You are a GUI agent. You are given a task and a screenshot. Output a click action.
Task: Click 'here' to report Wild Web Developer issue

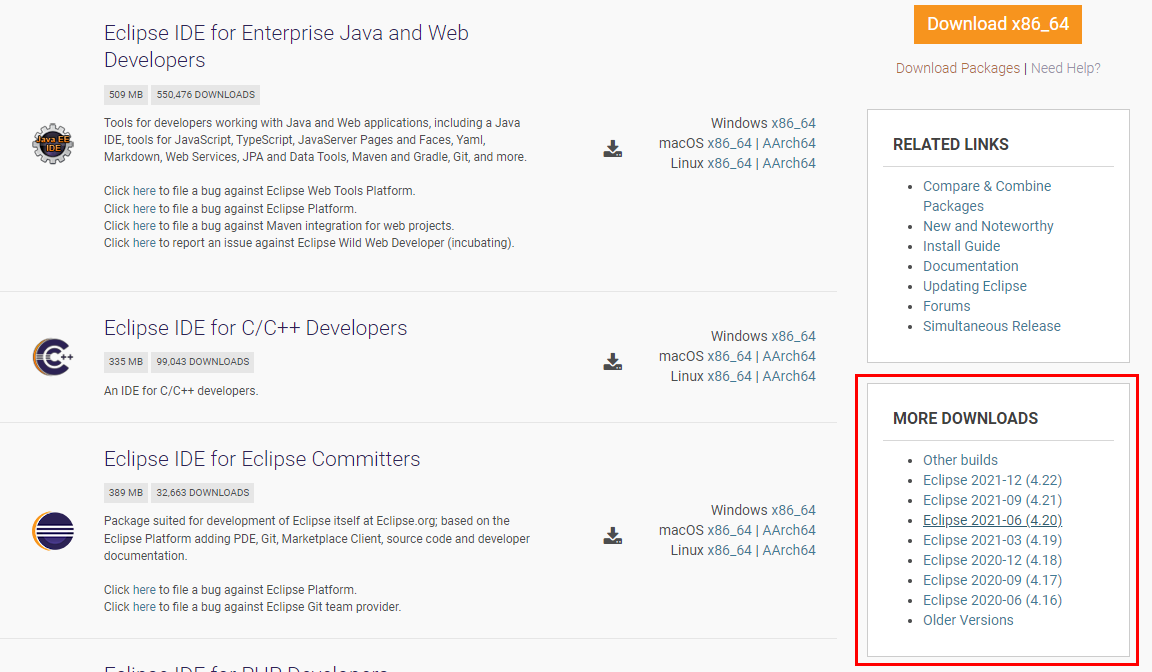[144, 242]
